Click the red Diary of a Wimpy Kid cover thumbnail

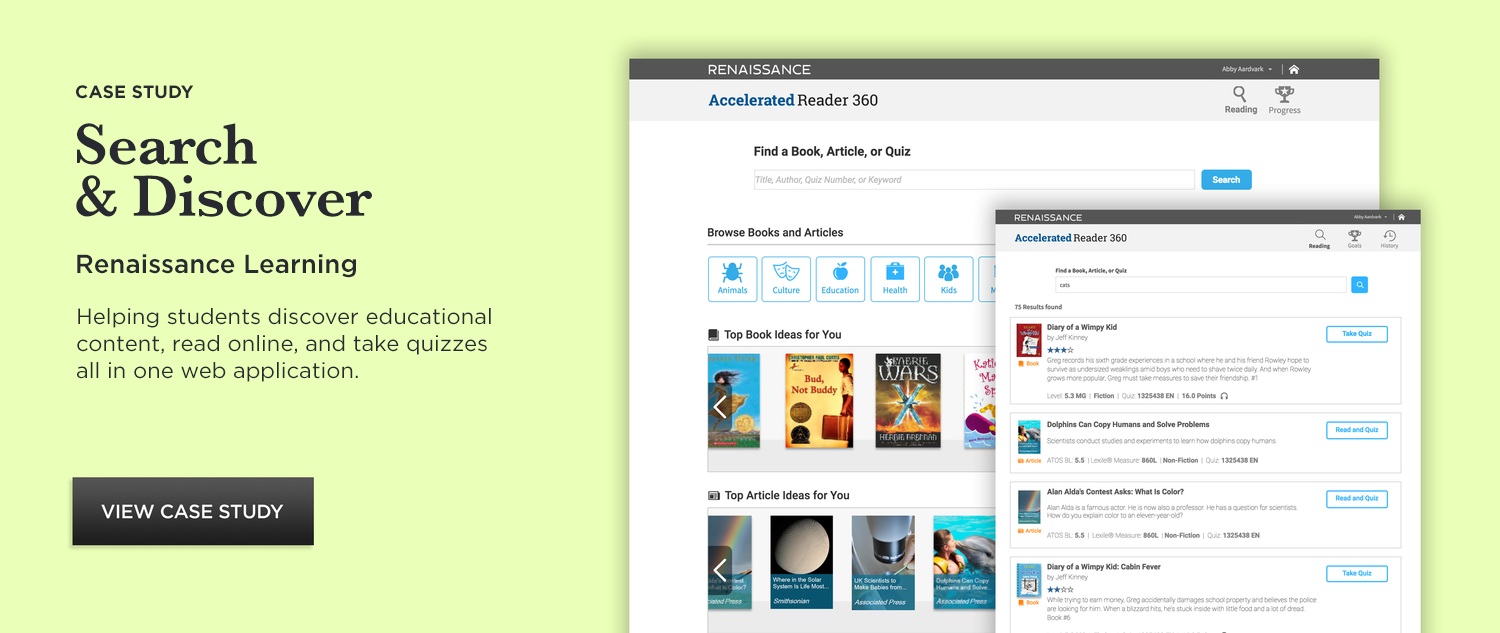tap(1029, 340)
